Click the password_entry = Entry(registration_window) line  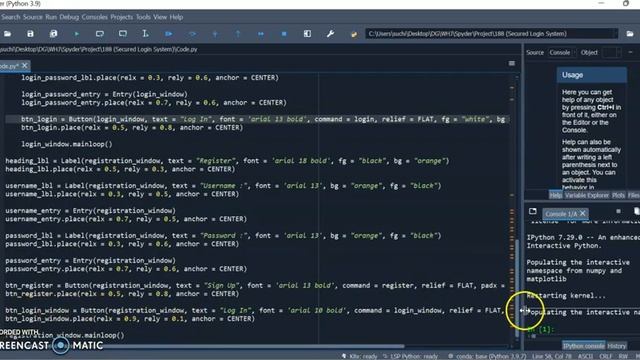(90, 260)
